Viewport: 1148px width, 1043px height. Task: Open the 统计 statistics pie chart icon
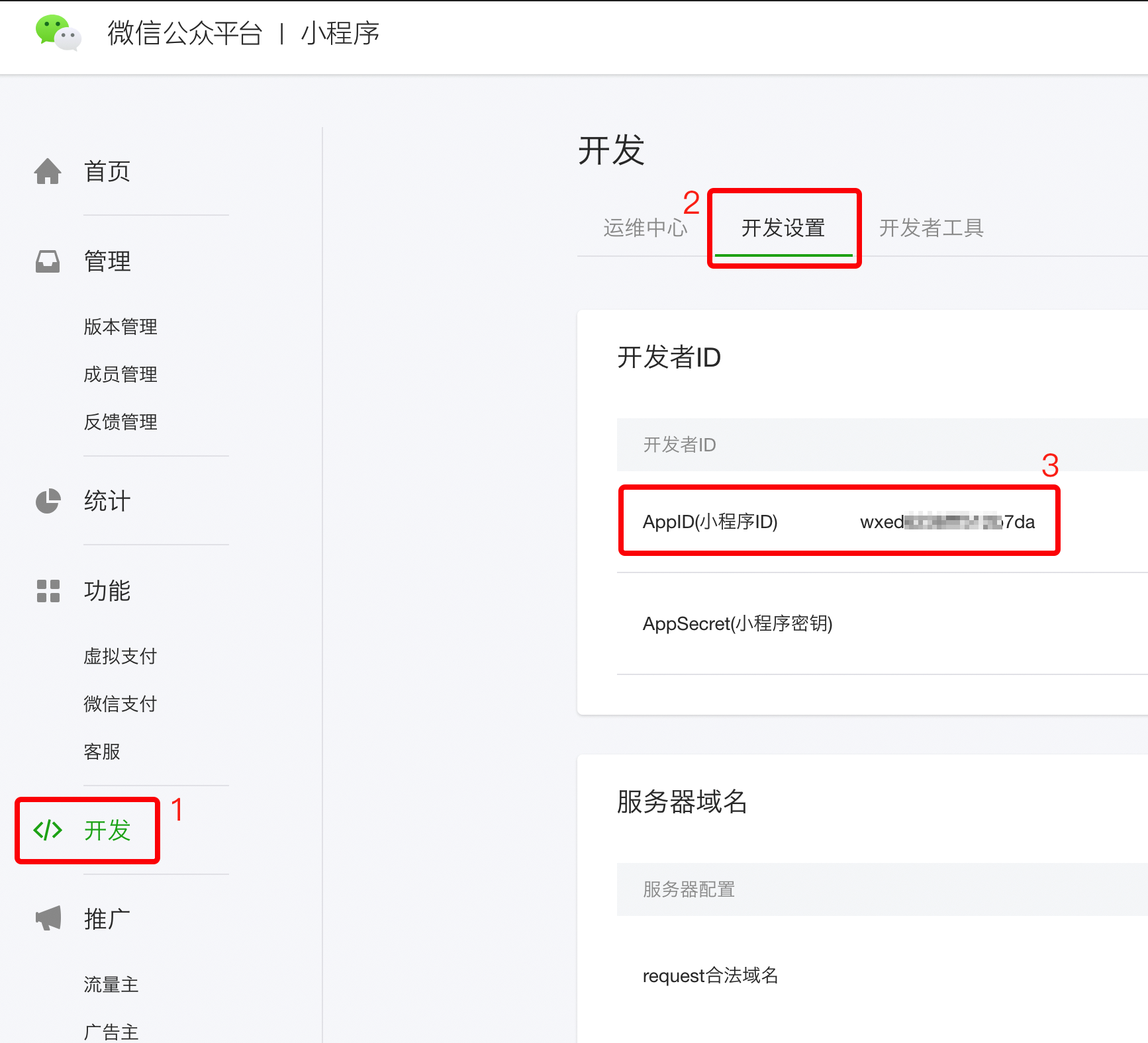point(48,502)
